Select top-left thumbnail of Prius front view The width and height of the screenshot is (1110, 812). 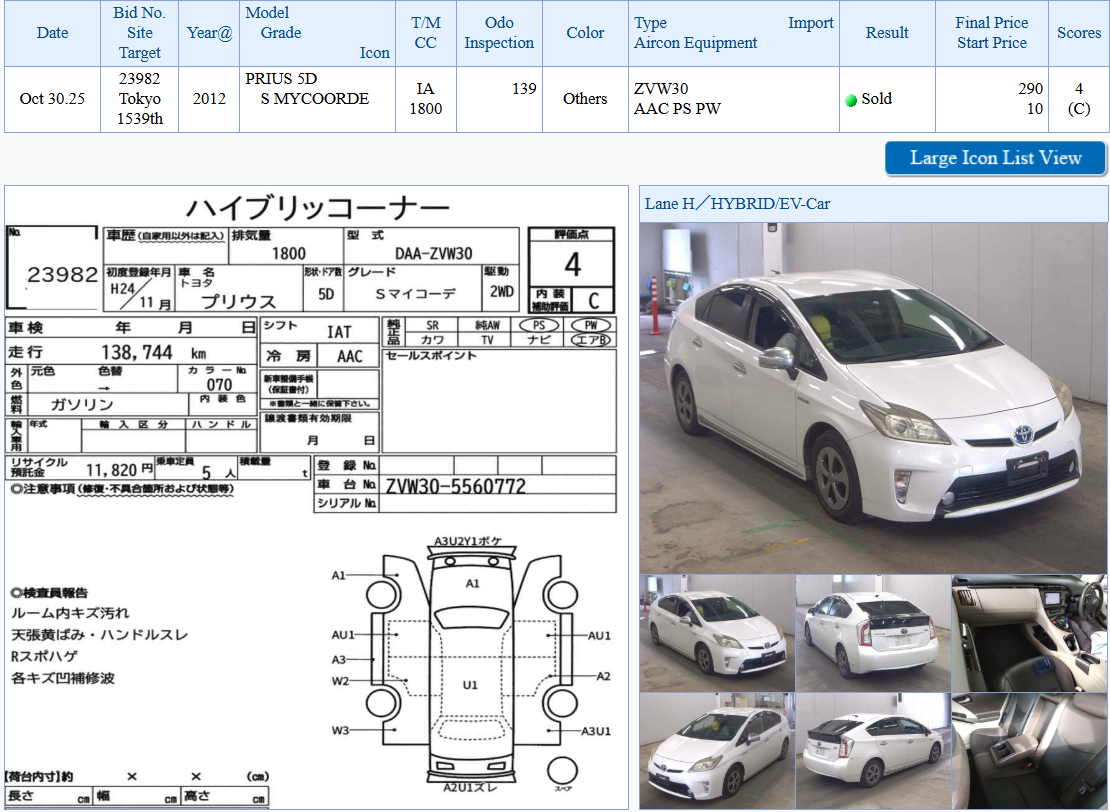pyautogui.click(x=717, y=633)
